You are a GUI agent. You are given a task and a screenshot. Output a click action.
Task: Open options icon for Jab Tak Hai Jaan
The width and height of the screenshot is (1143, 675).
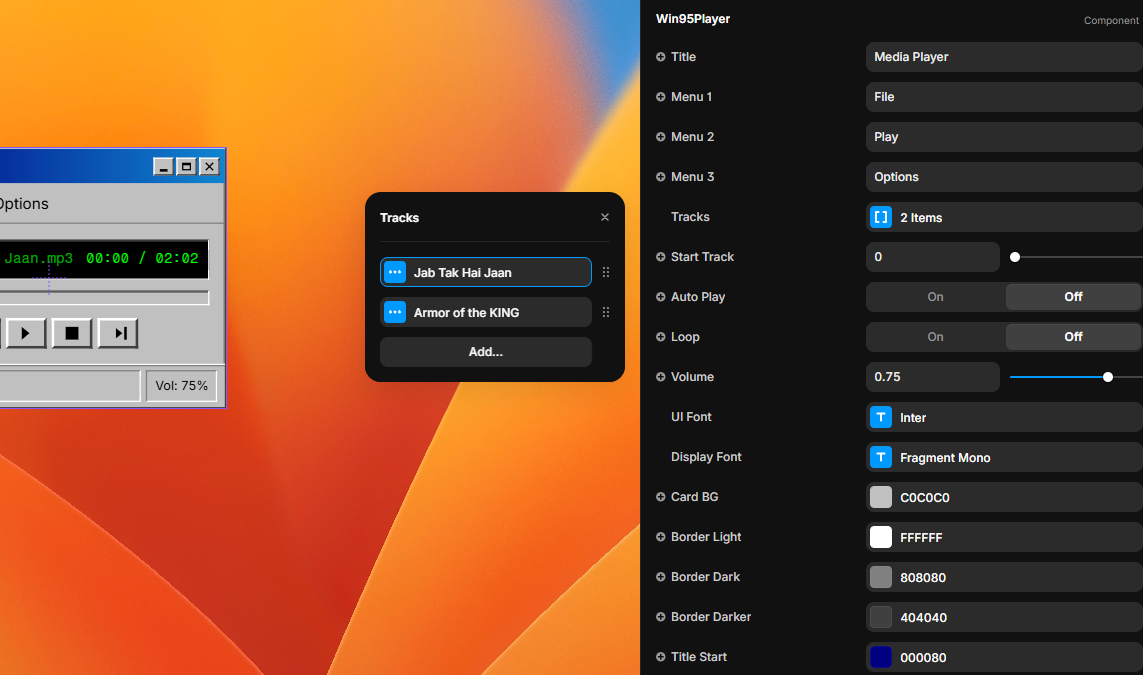[395, 272]
